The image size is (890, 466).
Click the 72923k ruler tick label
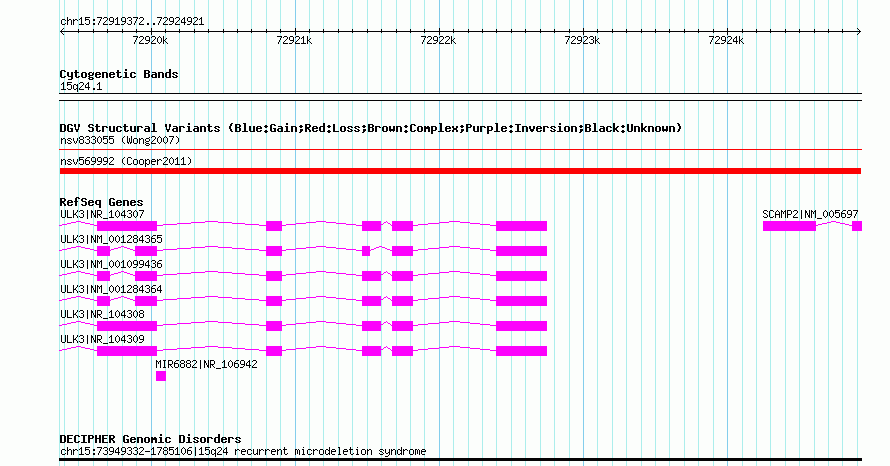[x=582, y=40]
